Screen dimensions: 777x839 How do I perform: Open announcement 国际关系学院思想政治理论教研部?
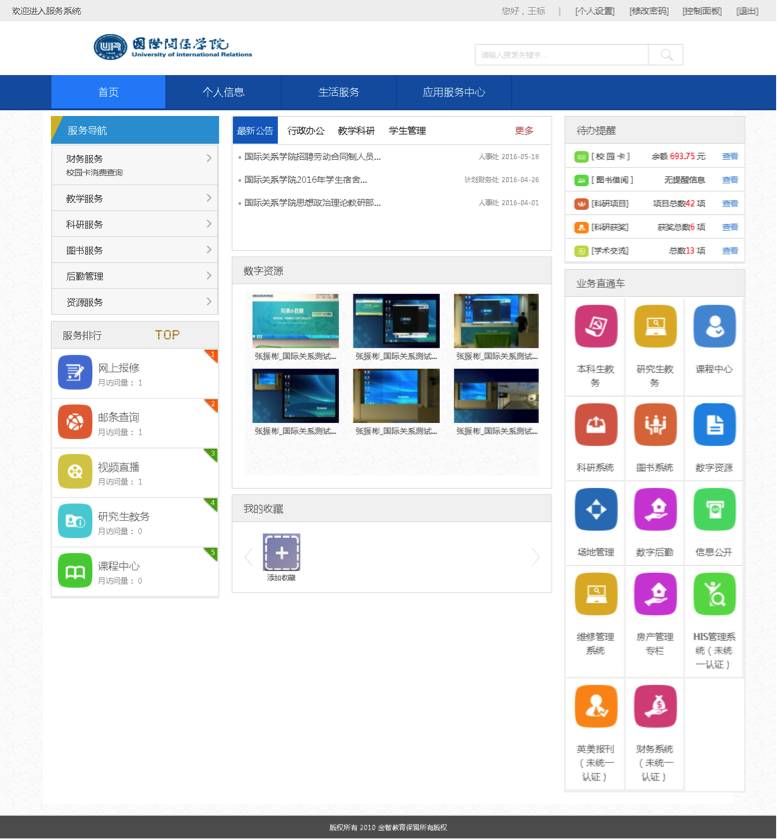(313, 203)
